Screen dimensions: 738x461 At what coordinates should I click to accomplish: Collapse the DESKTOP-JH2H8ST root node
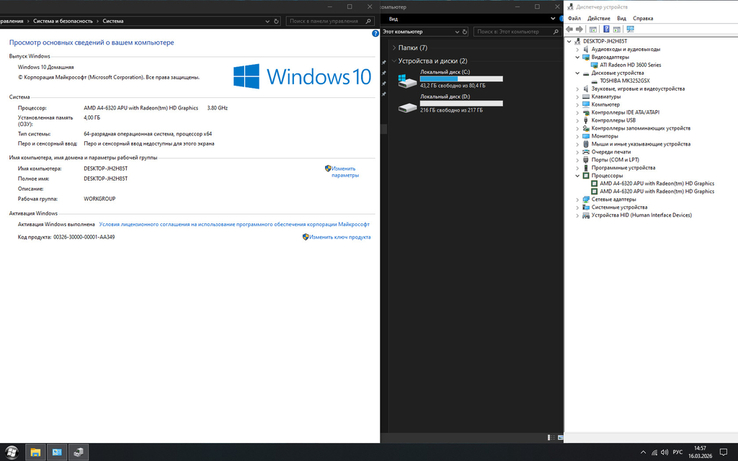tap(569, 41)
